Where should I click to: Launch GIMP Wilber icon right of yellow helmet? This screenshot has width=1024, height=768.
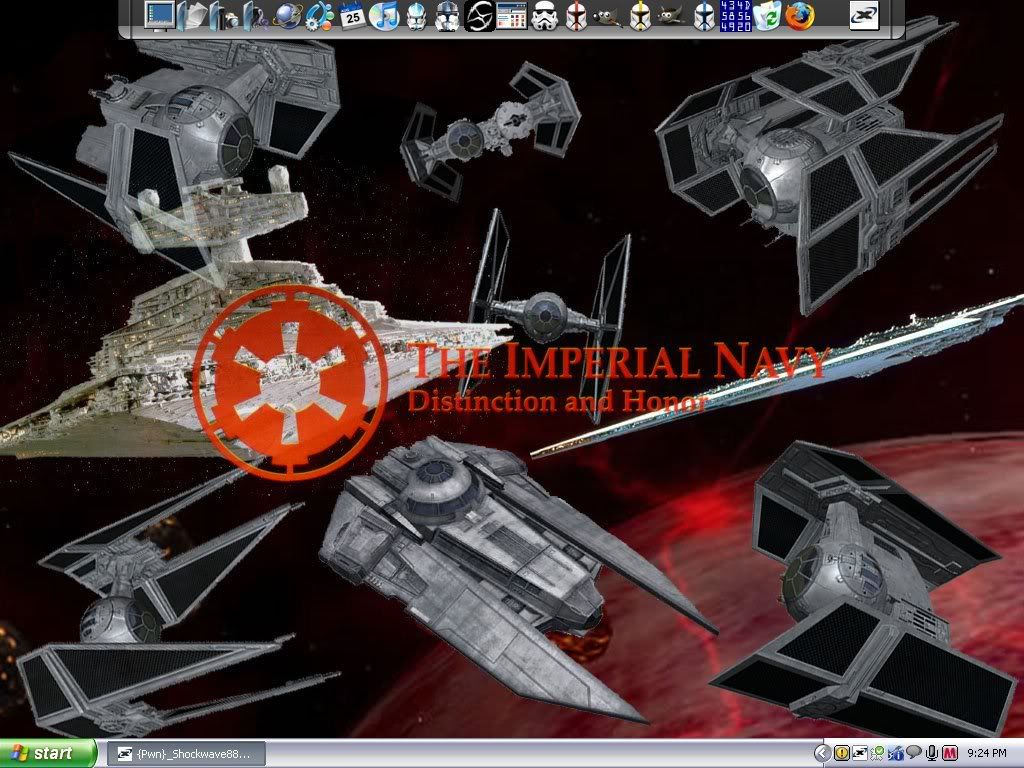[671, 16]
